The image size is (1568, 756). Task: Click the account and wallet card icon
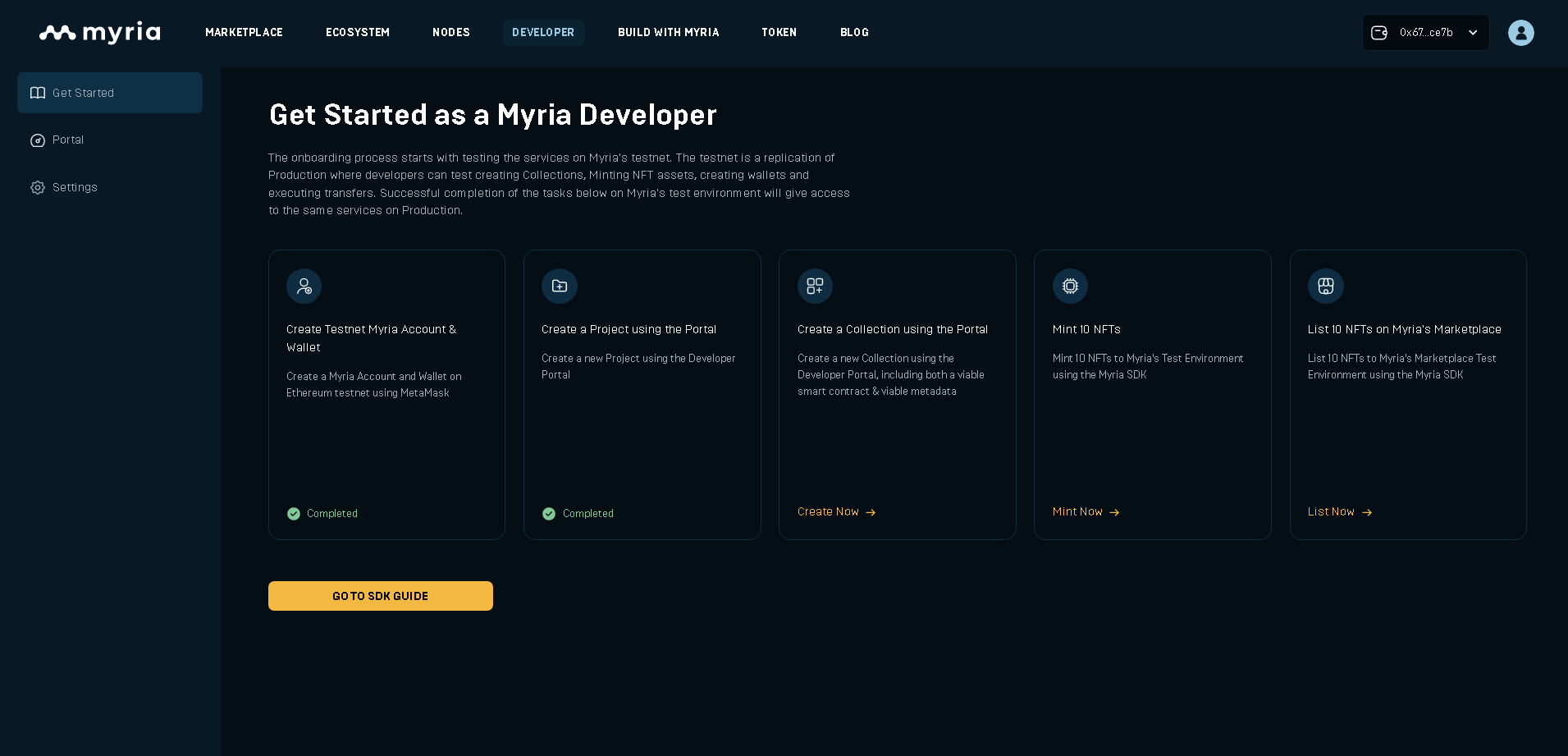[304, 286]
